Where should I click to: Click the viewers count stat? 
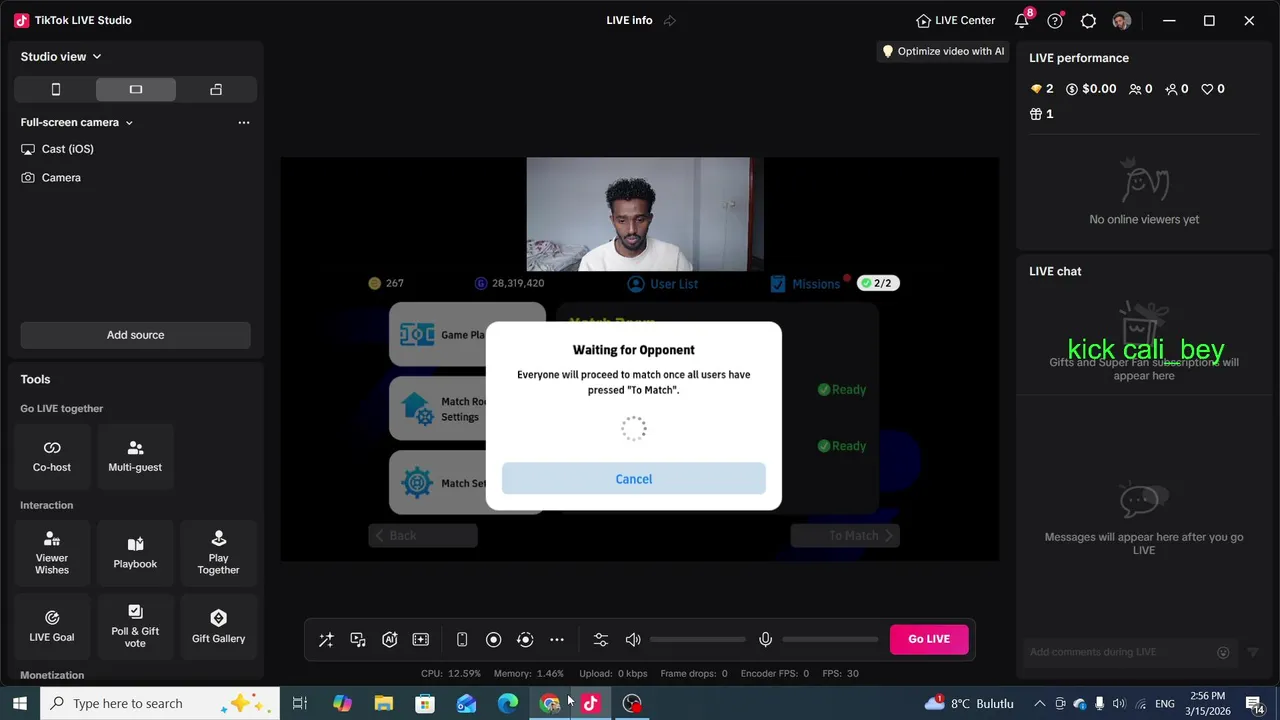[x=1141, y=89]
